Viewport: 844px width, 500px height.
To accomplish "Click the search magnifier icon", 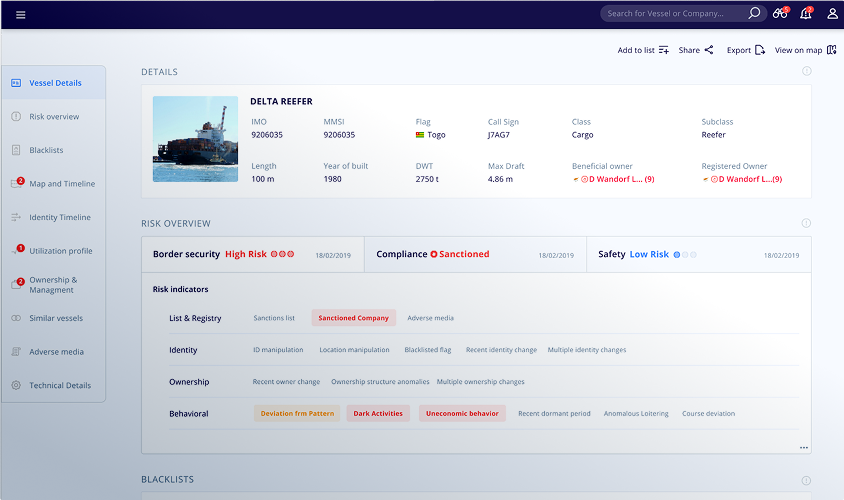I will (x=754, y=13).
